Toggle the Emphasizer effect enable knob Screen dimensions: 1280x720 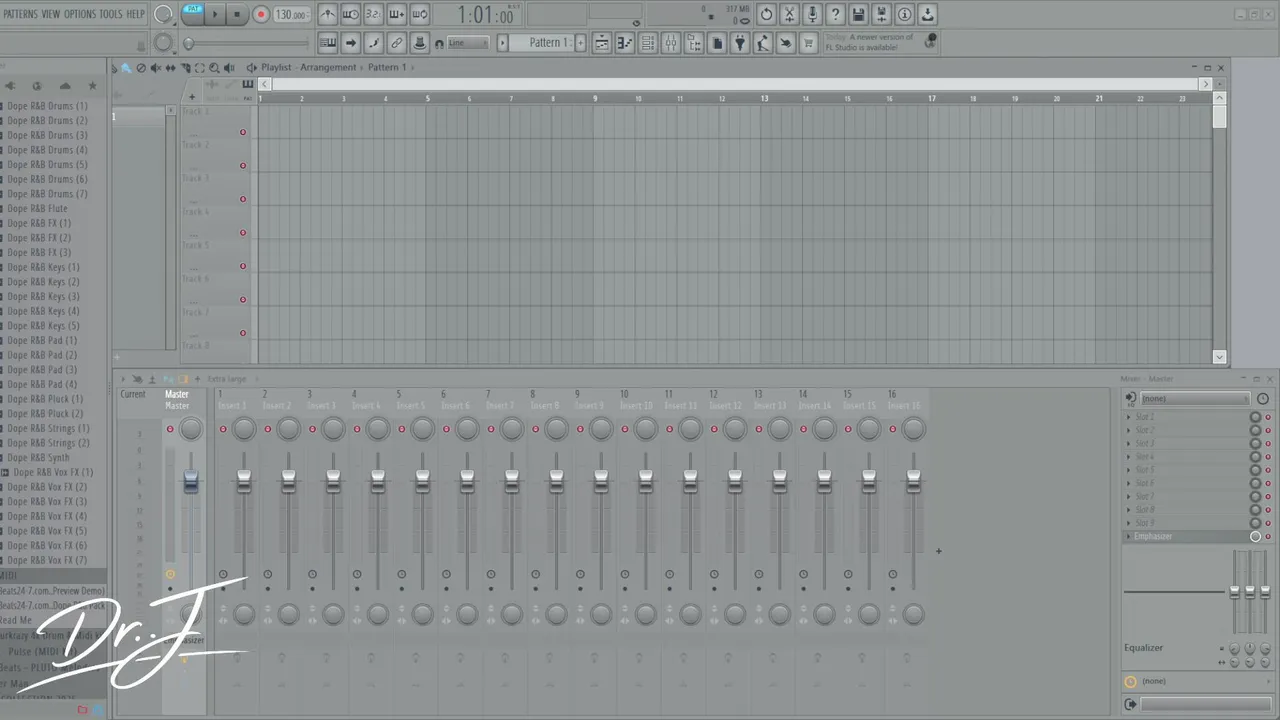point(1255,537)
